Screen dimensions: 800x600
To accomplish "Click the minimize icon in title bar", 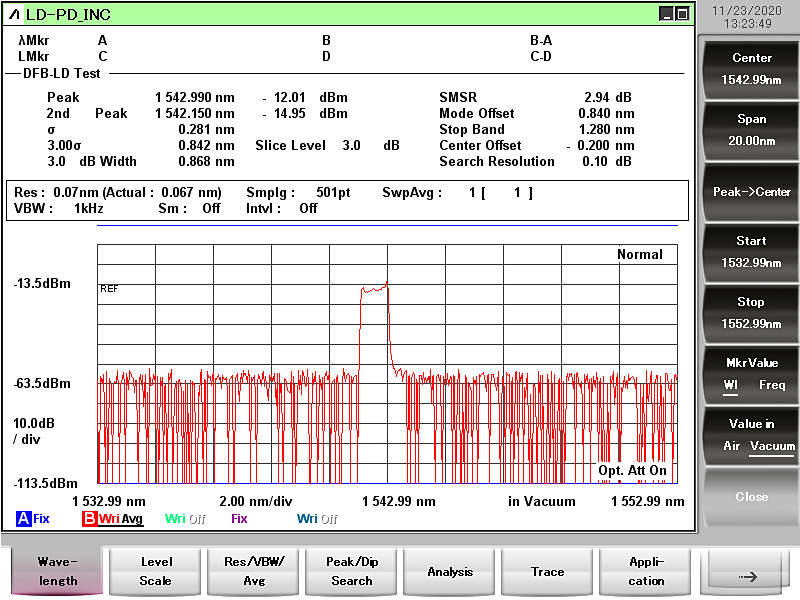I will coord(666,14).
